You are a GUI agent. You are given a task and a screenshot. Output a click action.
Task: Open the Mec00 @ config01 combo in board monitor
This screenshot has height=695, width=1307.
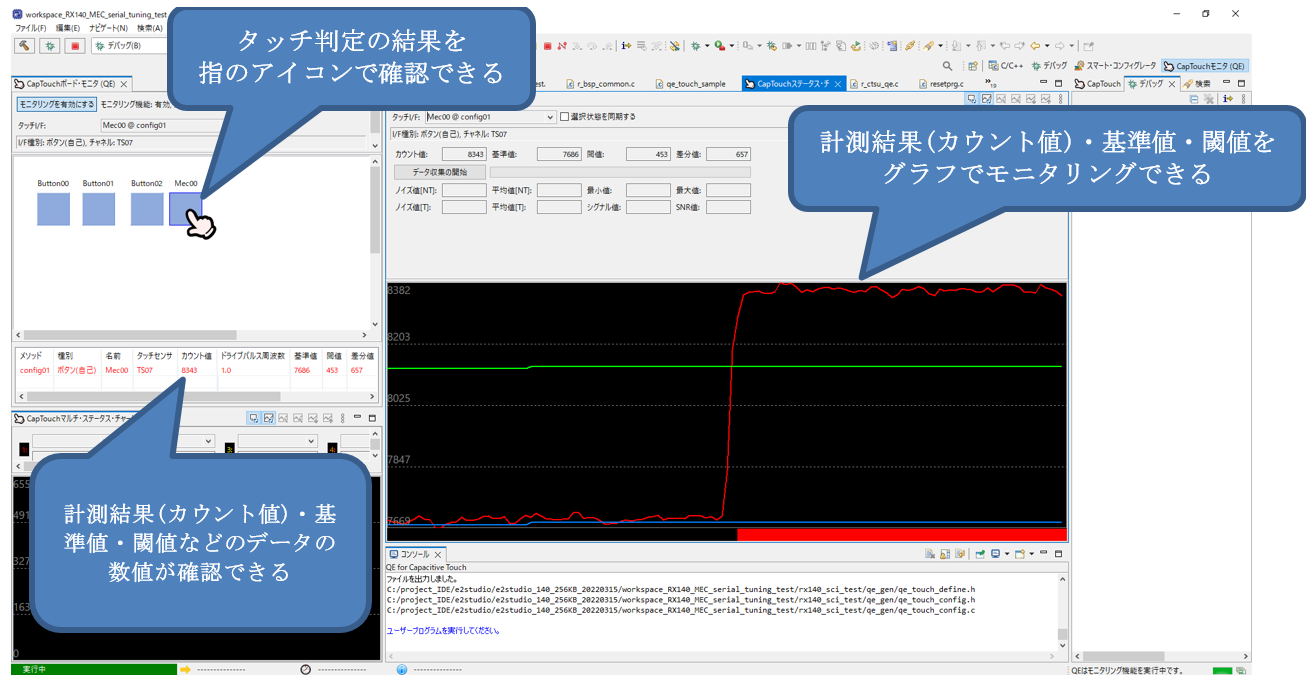(x=160, y=125)
